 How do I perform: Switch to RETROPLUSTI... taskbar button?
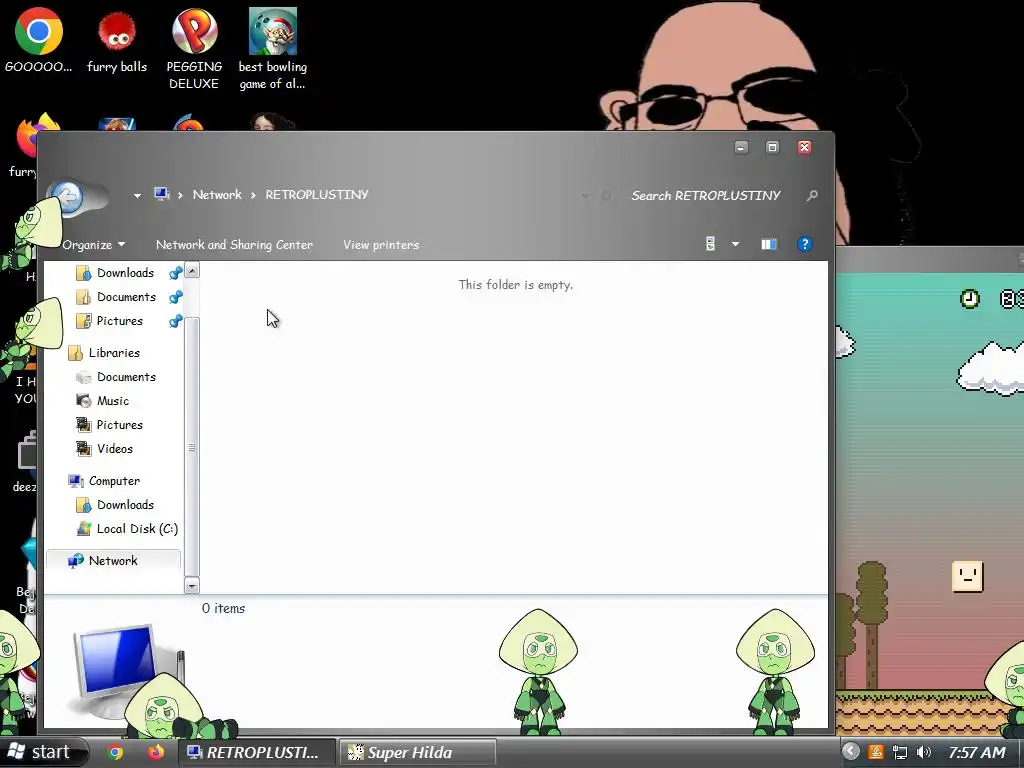pyautogui.click(x=257, y=752)
